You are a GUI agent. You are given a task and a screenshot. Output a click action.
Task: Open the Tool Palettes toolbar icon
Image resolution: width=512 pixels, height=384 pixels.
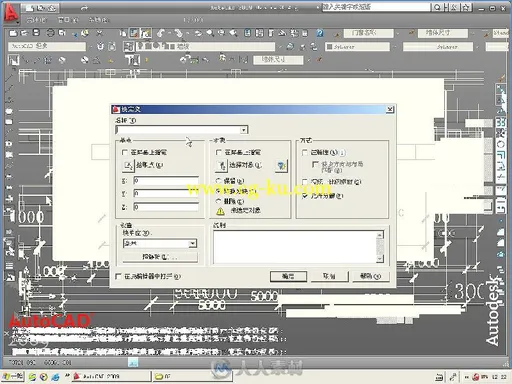click(x=271, y=33)
